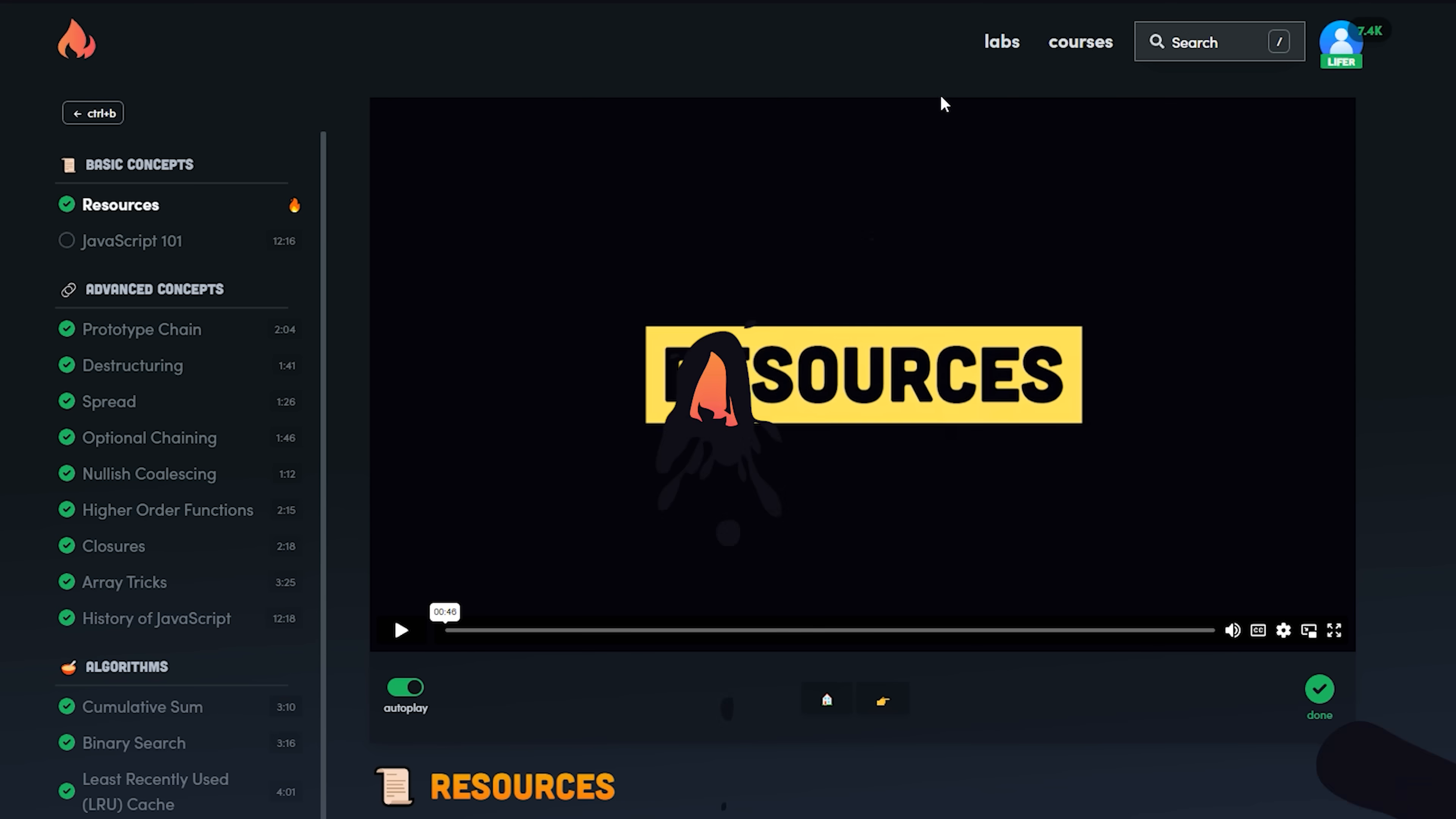This screenshot has height=819, width=1456.
Task: Click the bowl icon beside Algorithms
Action: pyautogui.click(x=68, y=667)
